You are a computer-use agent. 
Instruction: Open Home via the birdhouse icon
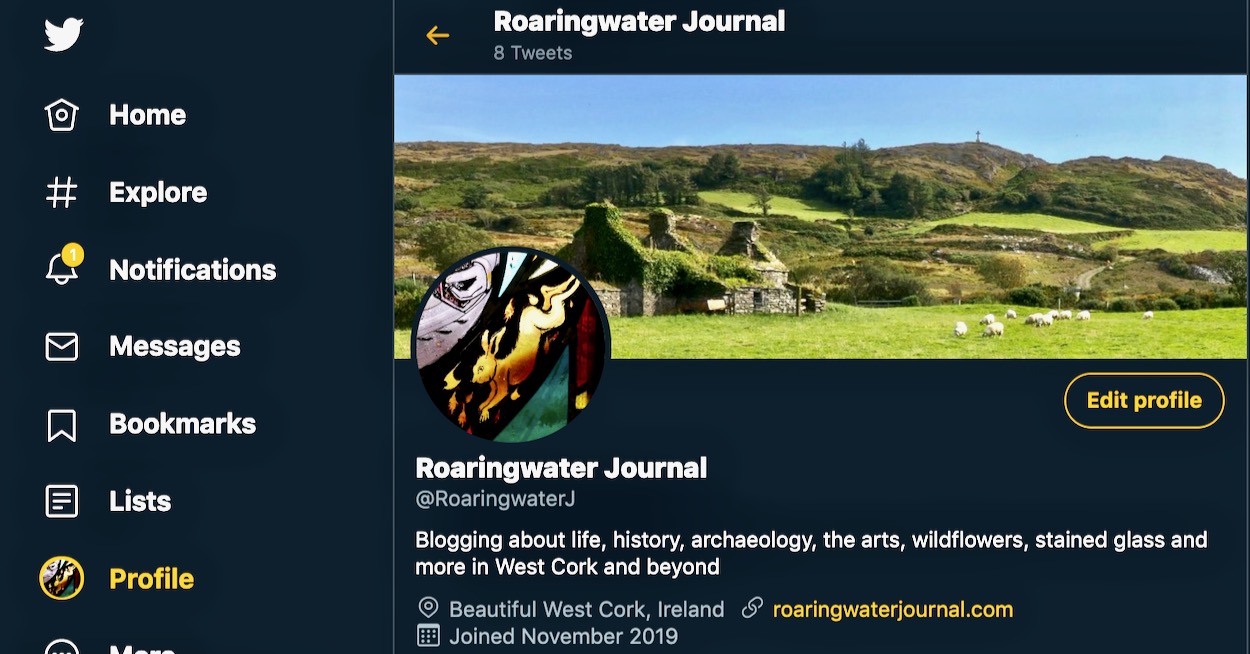62,115
